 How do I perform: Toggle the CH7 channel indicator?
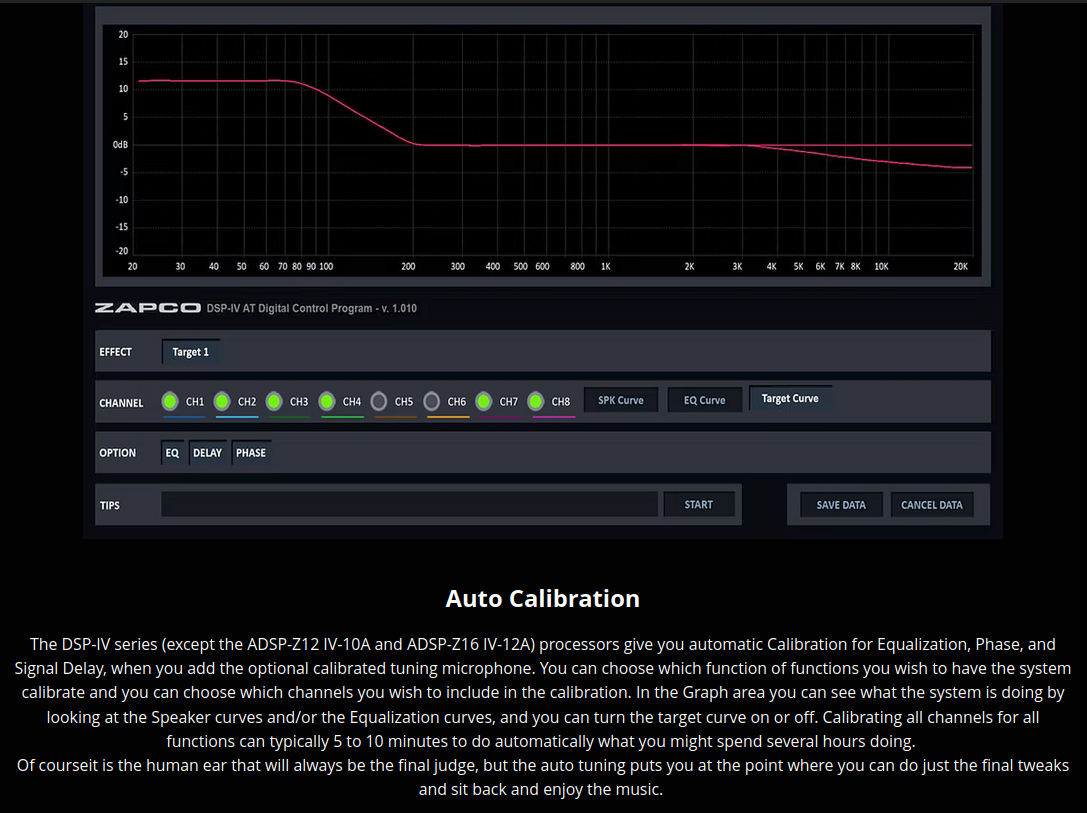(x=484, y=401)
